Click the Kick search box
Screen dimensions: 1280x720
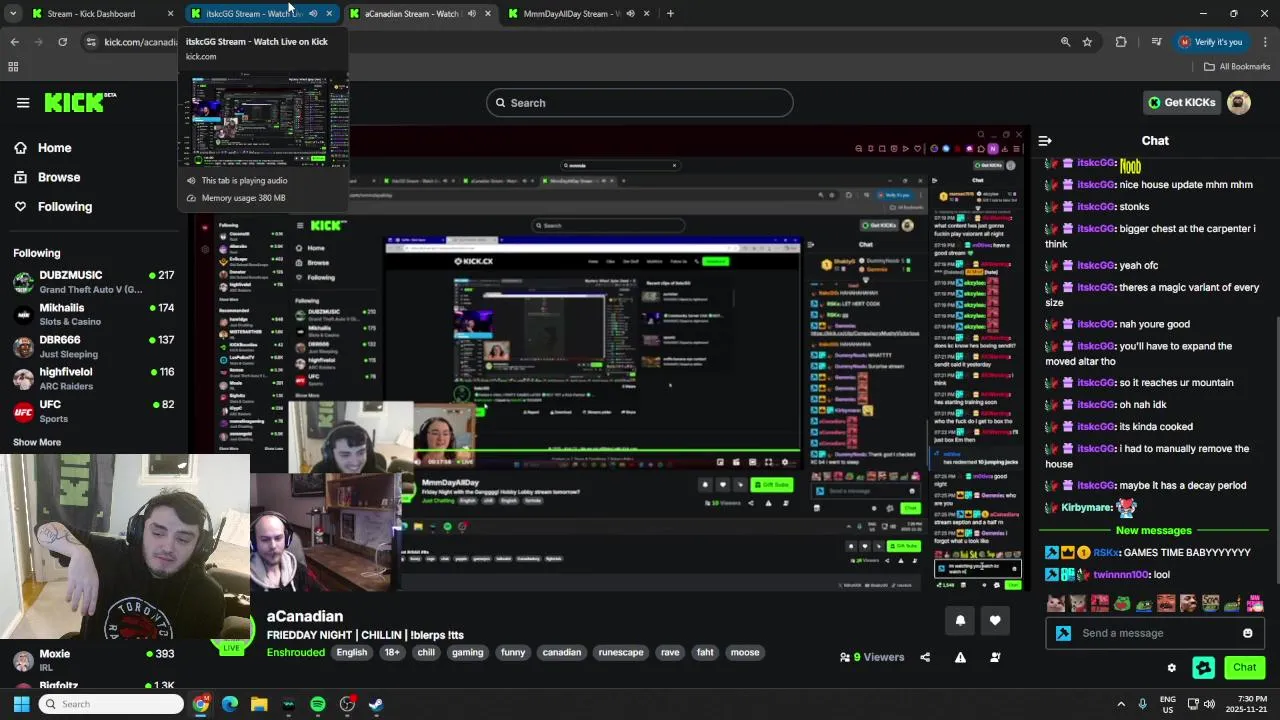click(x=640, y=103)
